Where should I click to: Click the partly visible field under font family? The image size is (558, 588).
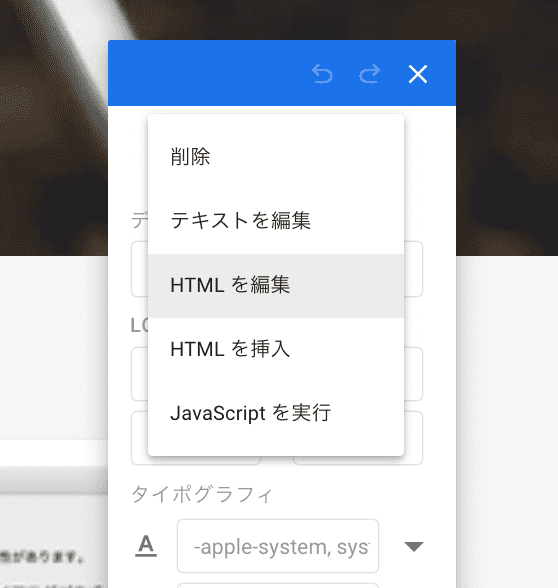point(278,585)
